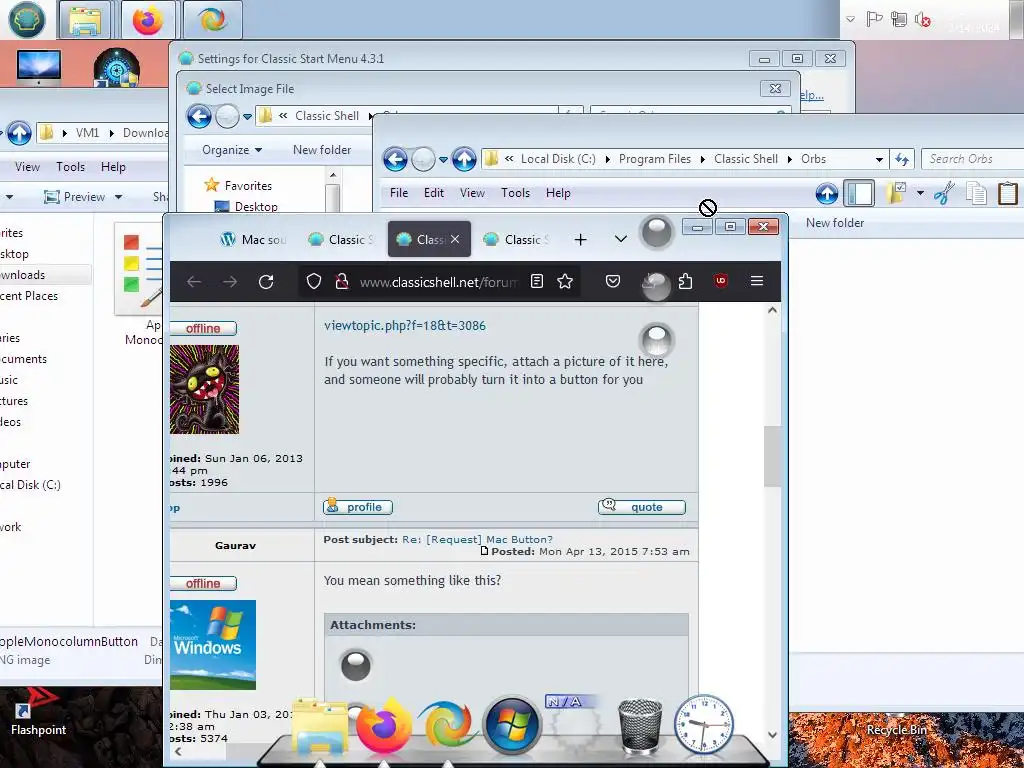Image resolution: width=1024 pixels, height=768 pixels.
Task: Reload the page in Firefox
Action: click(266, 281)
